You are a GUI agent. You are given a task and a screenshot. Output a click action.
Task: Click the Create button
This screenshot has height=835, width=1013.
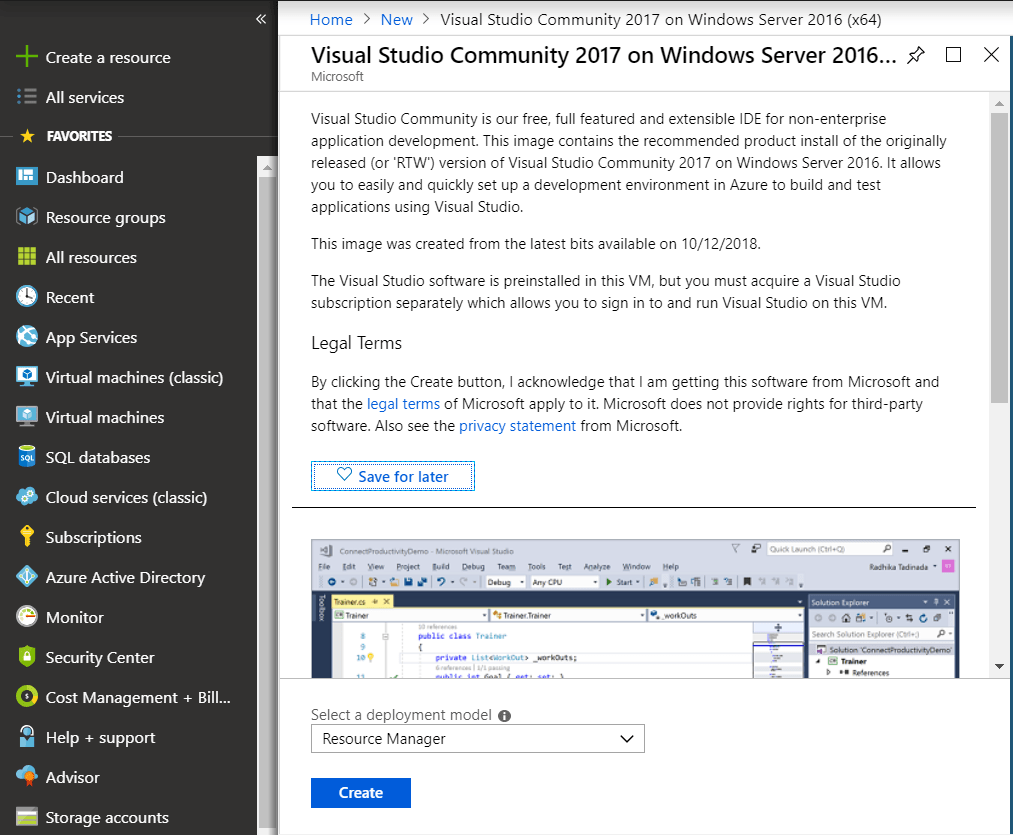click(360, 792)
